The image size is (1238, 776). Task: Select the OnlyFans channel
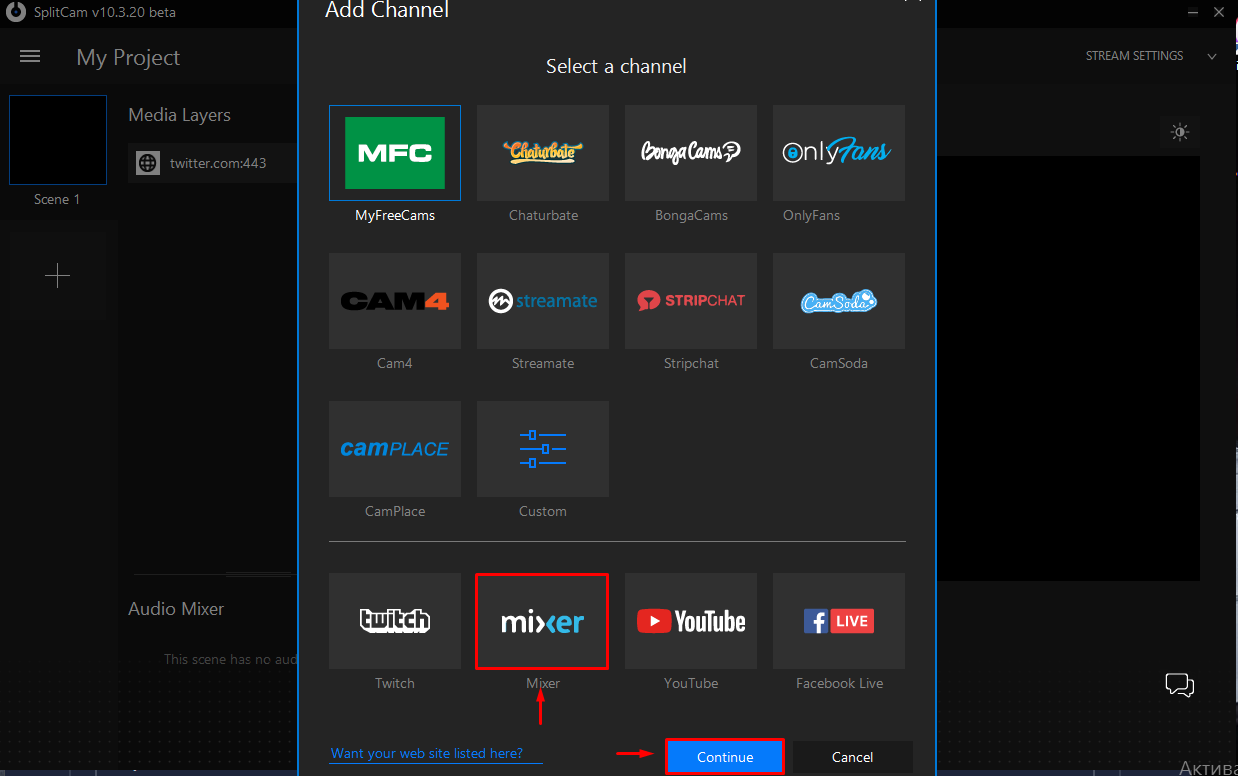pos(838,152)
